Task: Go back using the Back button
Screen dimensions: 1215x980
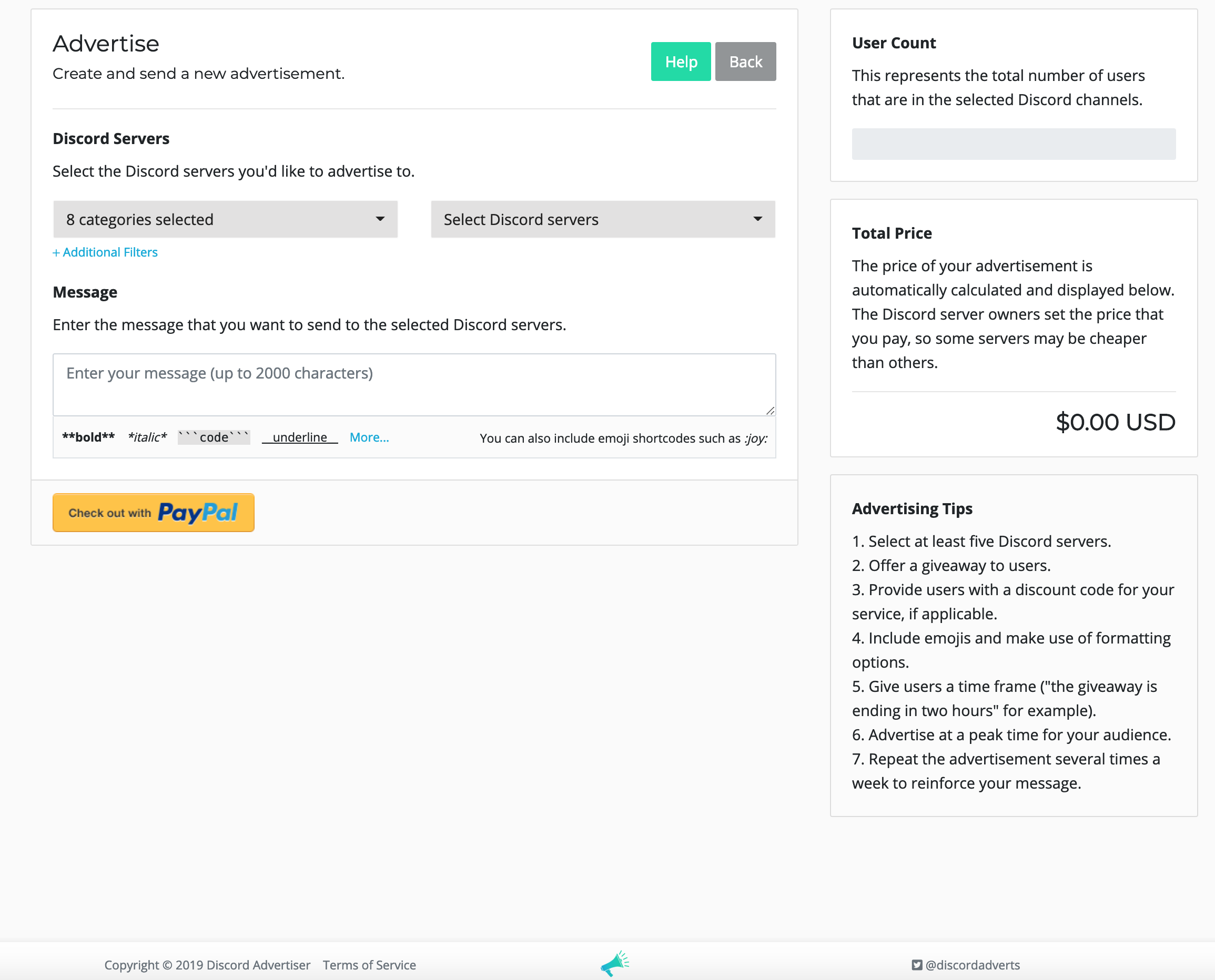Action: [x=746, y=62]
